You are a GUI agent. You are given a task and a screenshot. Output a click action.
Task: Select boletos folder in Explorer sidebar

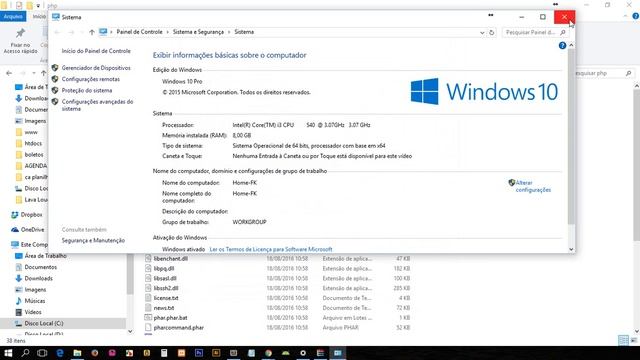tap(33, 155)
